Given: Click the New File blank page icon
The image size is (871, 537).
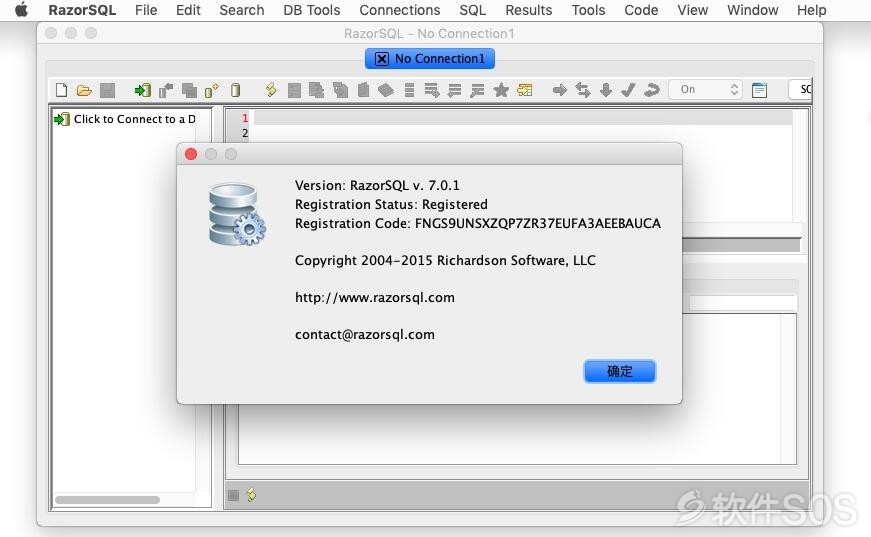Looking at the screenshot, I should 62,89.
